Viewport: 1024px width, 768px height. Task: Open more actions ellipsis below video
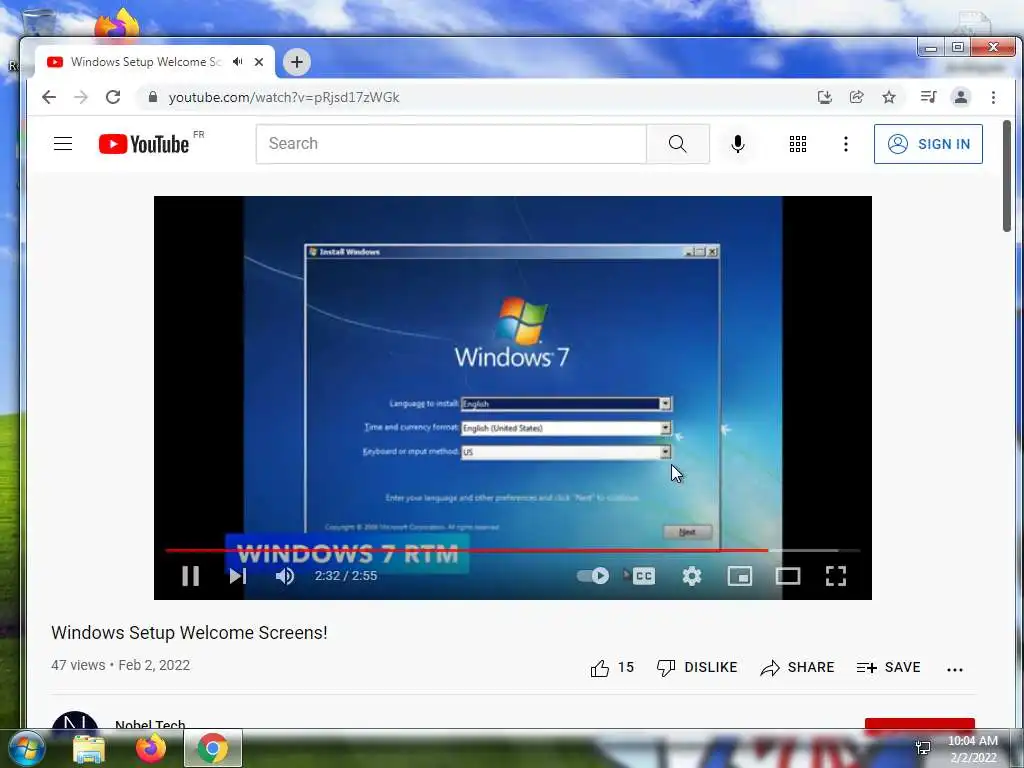click(x=955, y=669)
